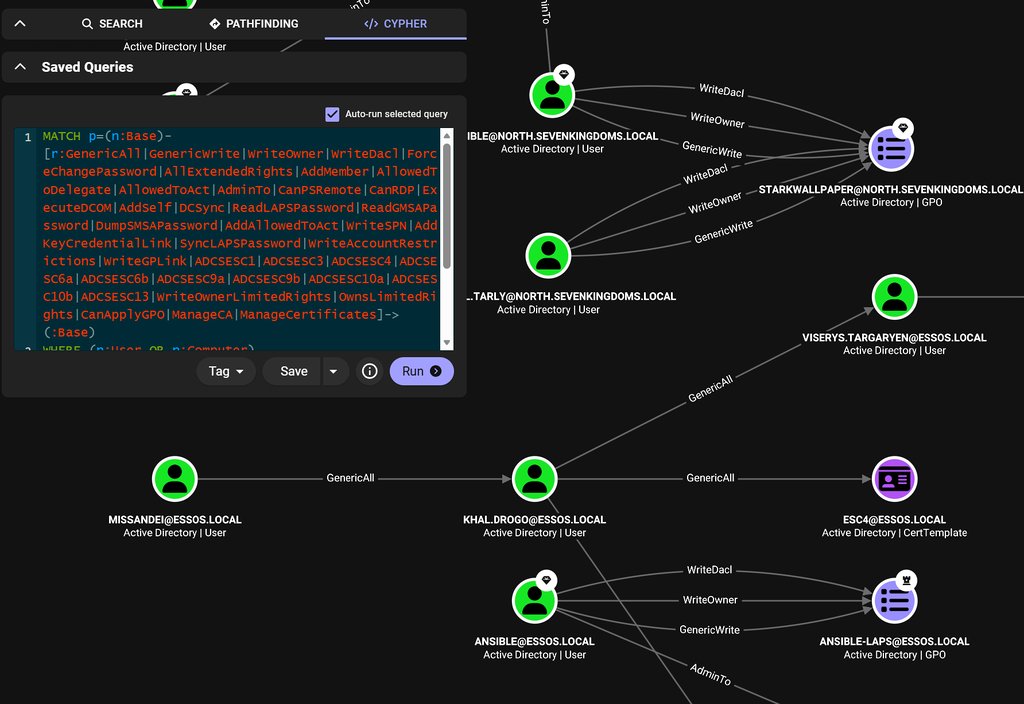Click the ESC4@ESSOS.LOCAL node label
This screenshot has height=704, width=1024.
(894, 520)
